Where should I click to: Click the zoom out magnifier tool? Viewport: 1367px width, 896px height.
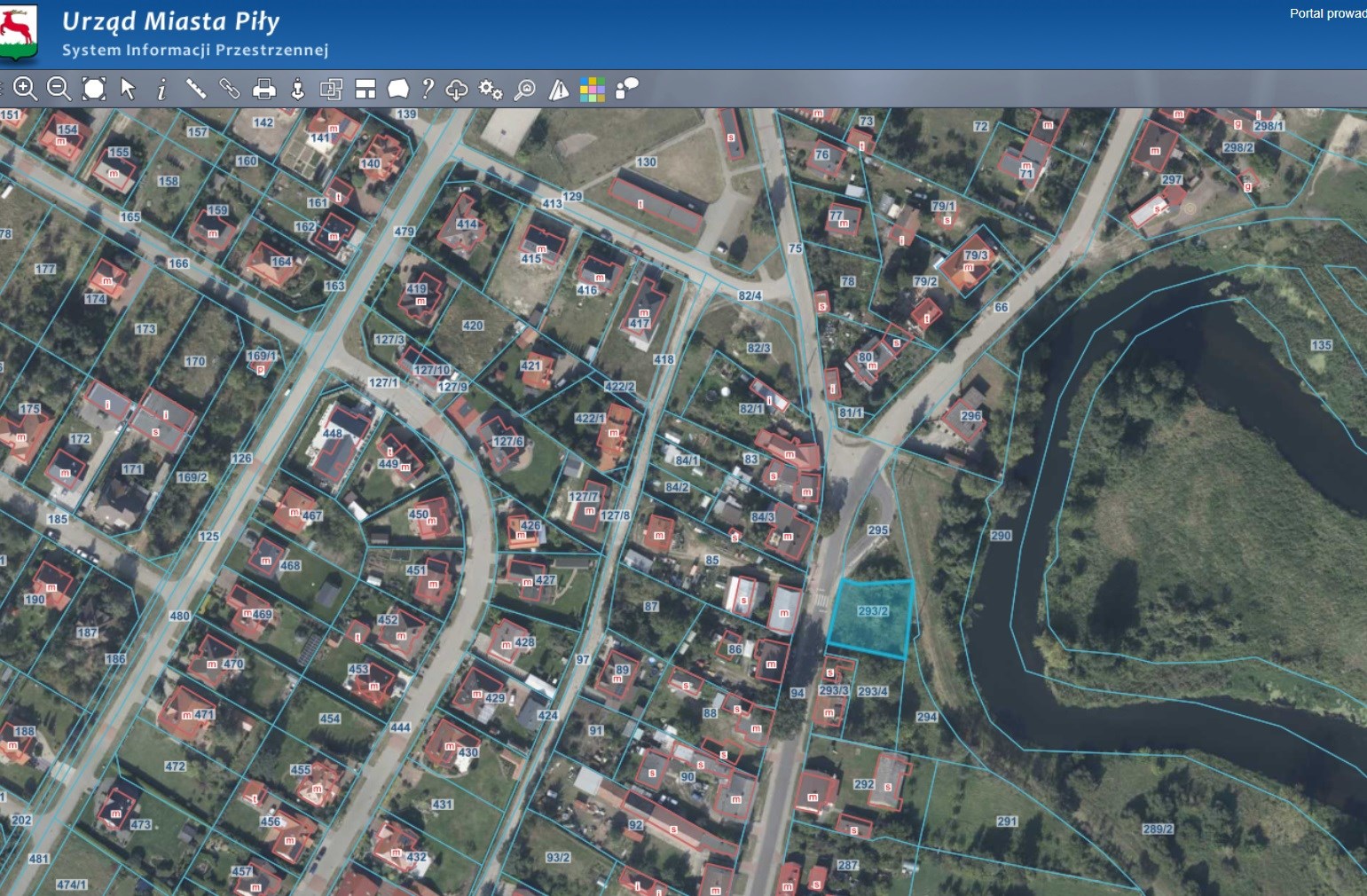59,89
